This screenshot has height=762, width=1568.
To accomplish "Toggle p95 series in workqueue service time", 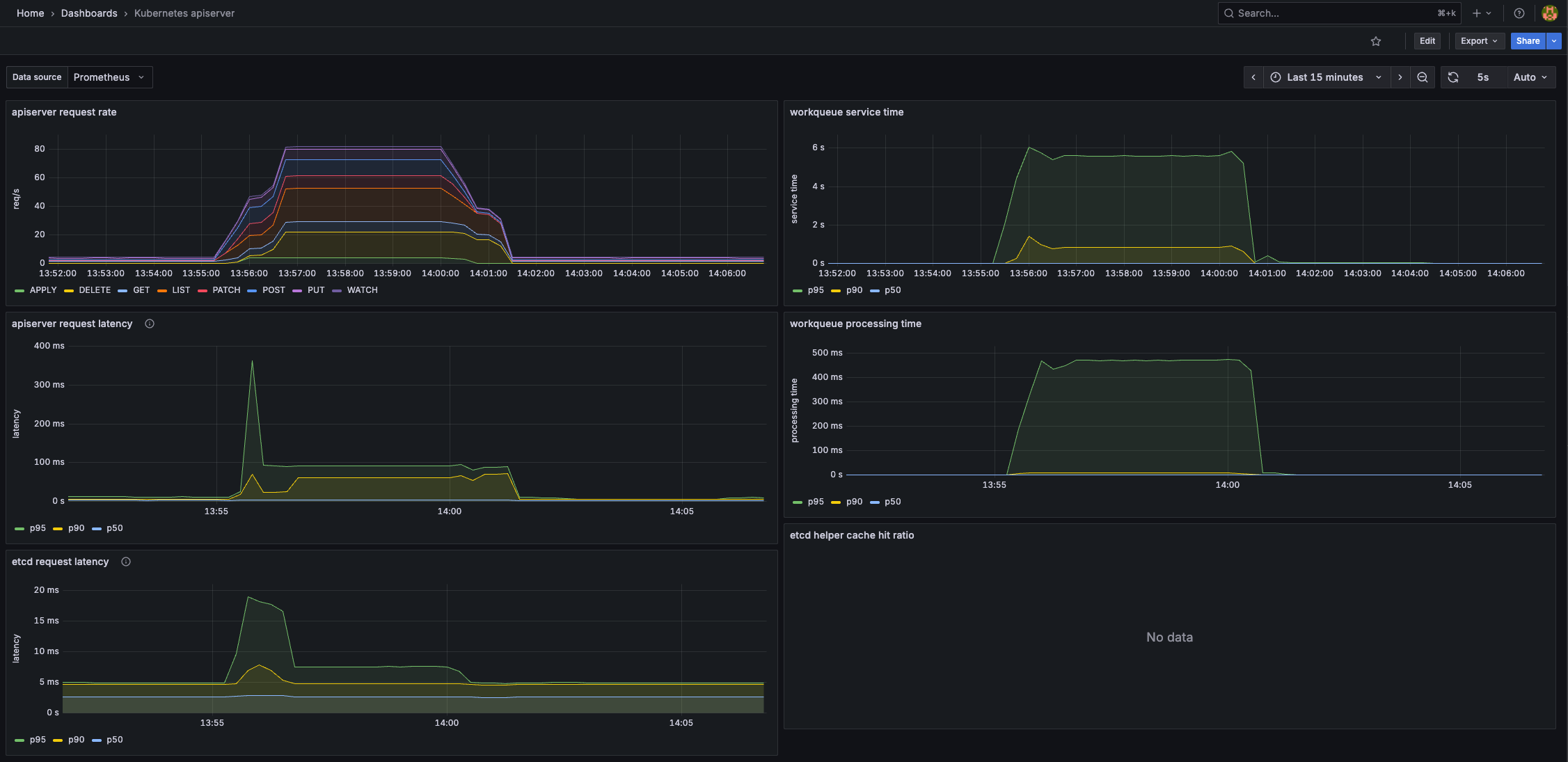I will (815, 290).
